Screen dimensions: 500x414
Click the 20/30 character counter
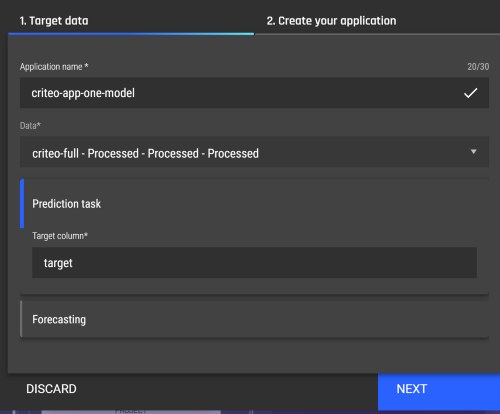pos(478,67)
